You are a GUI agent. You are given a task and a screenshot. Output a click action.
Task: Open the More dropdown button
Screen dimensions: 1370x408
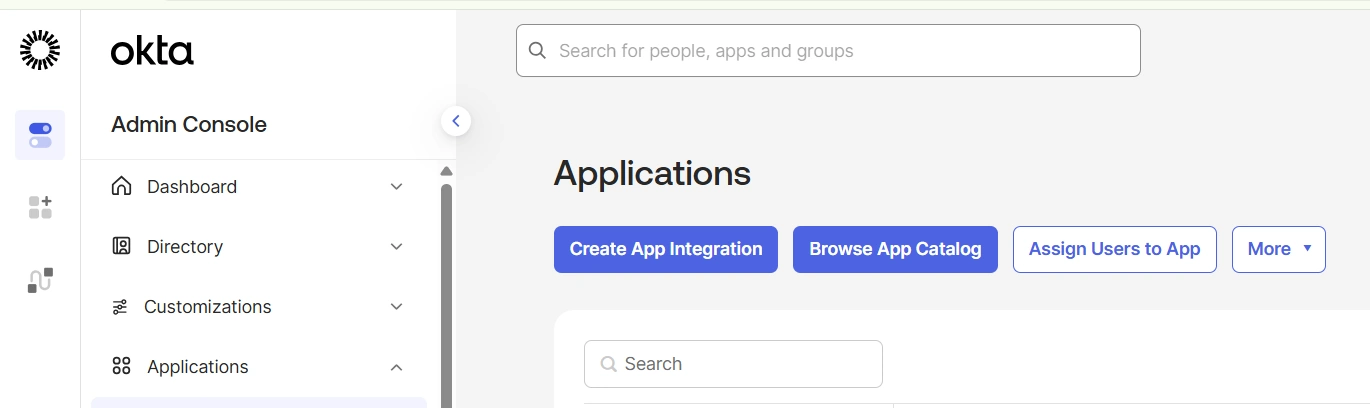[x=1279, y=249]
